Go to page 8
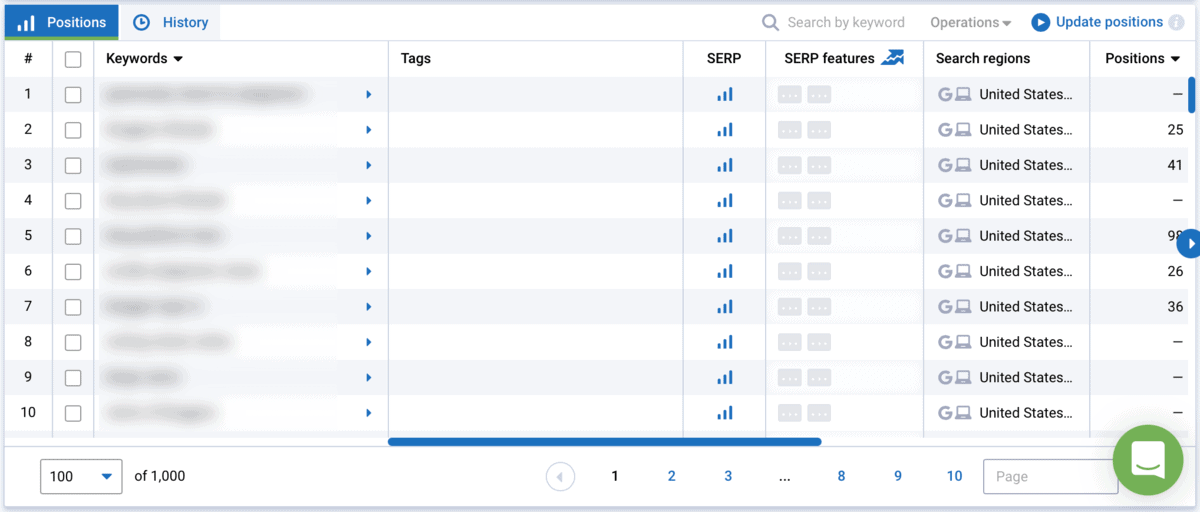 click(x=841, y=477)
